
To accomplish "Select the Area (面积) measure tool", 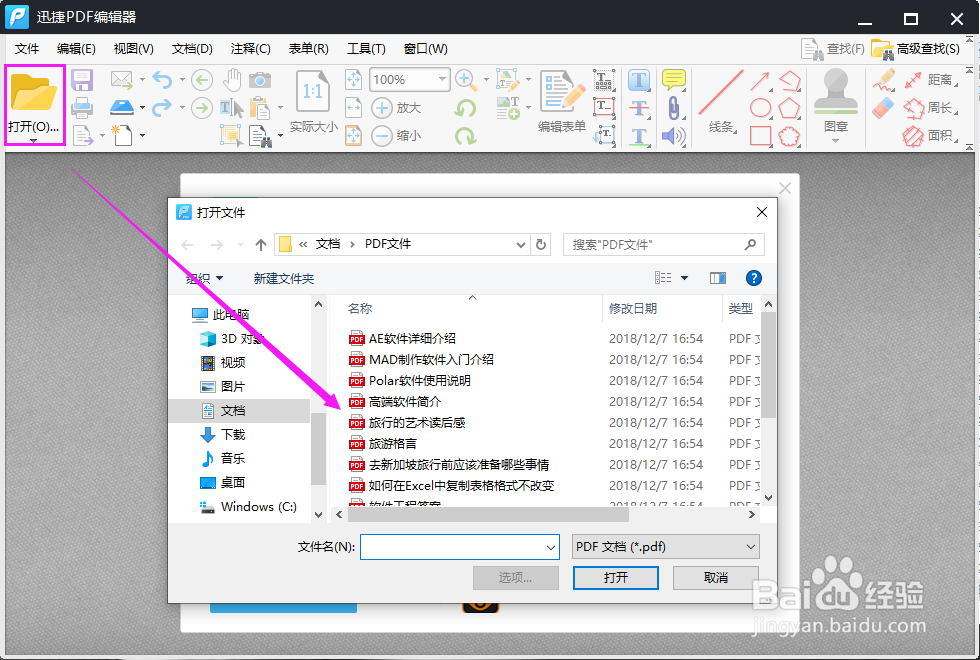I will [x=930, y=136].
